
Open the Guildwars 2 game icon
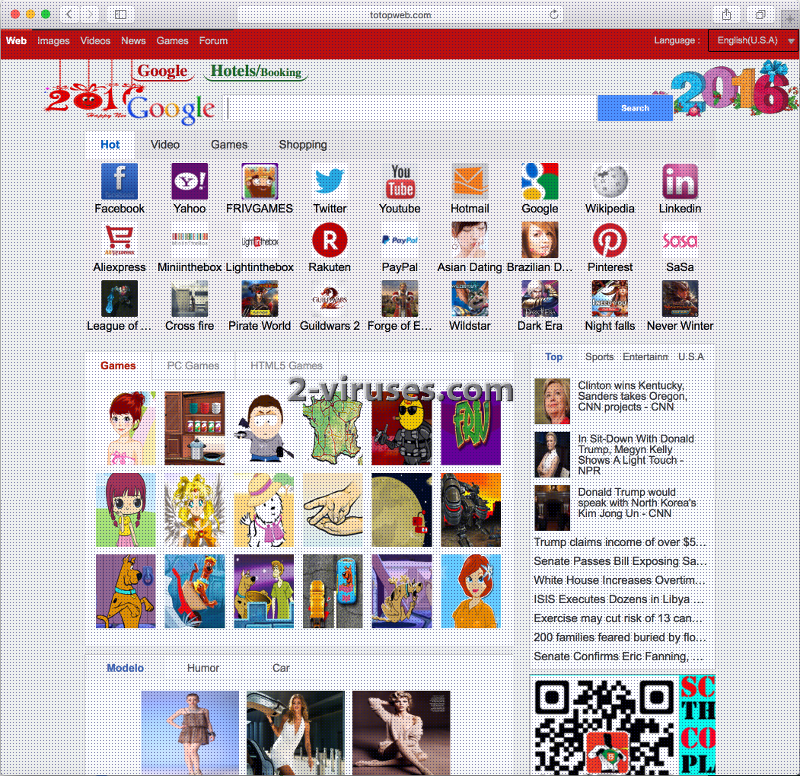[330, 298]
